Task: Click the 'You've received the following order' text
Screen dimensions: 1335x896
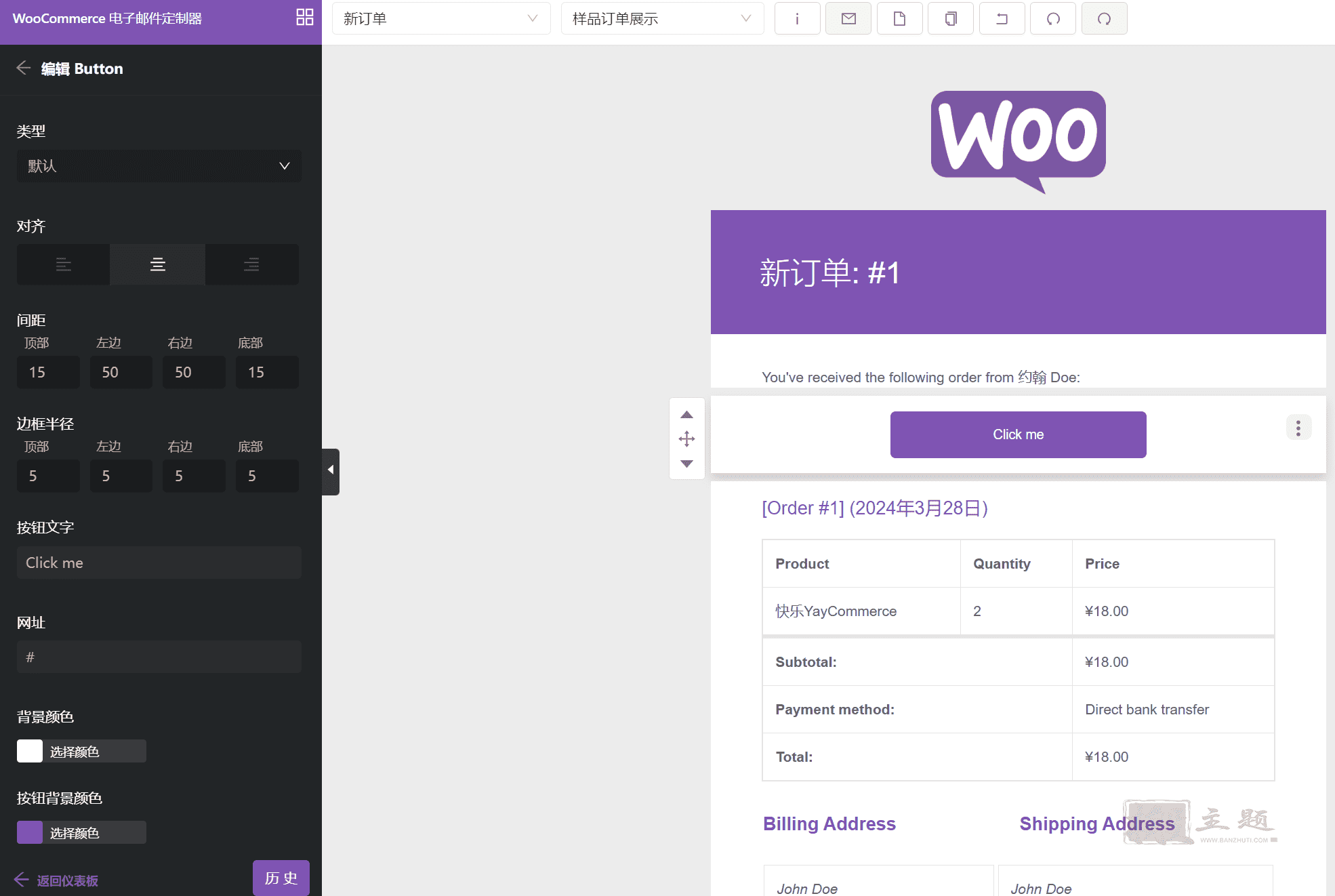Action: [920, 378]
